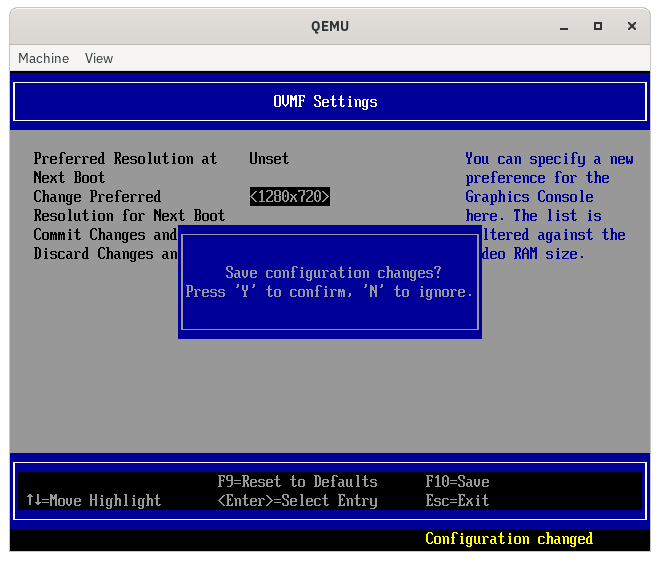Click the Esc=Exit hint
Screen dimensions: 660x561
tap(457, 500)
